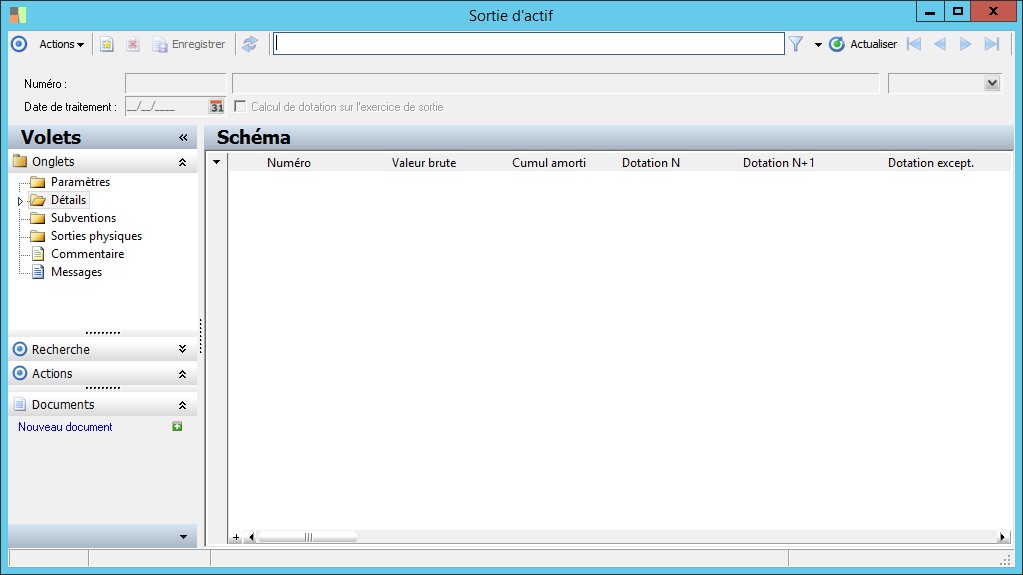The height and width of the screenshot is (575, 1023).
Task: Collapse the Documents section
Action: [183, 405]
